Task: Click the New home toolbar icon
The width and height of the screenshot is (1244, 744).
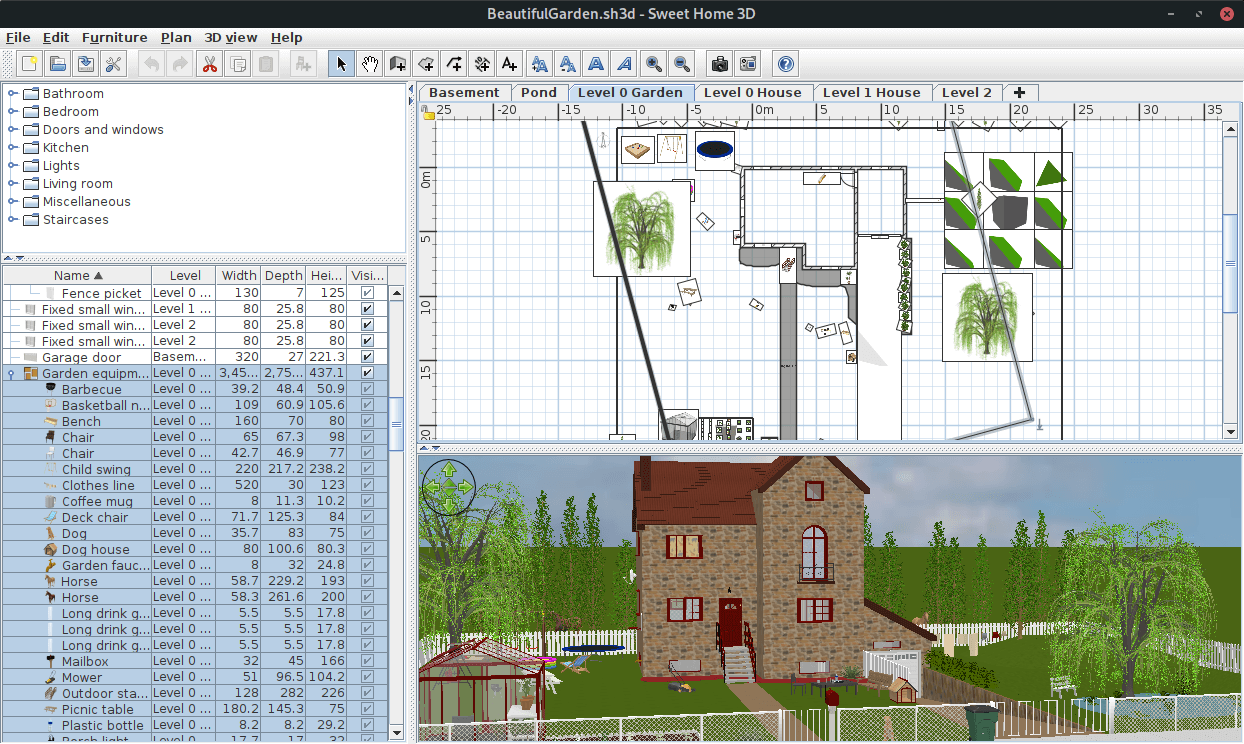Action: (x=30, y=64)
